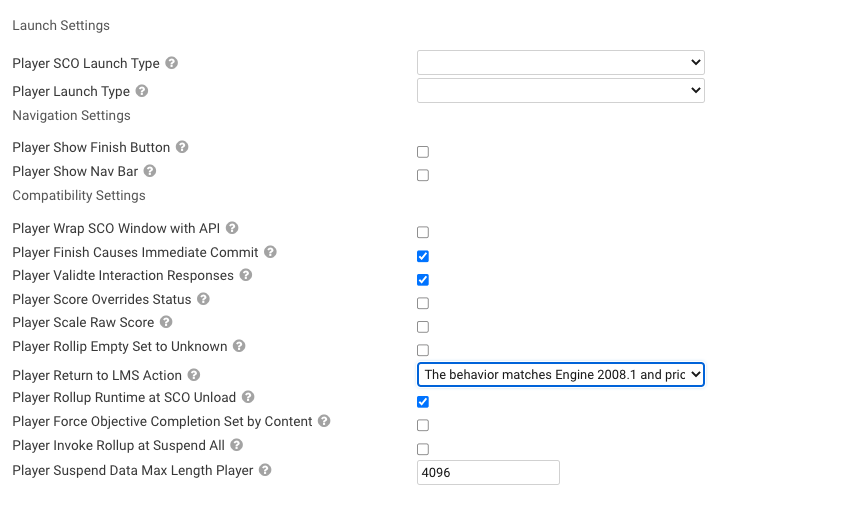Open the Player SCO Launch Type dropdown

point(561,63)
